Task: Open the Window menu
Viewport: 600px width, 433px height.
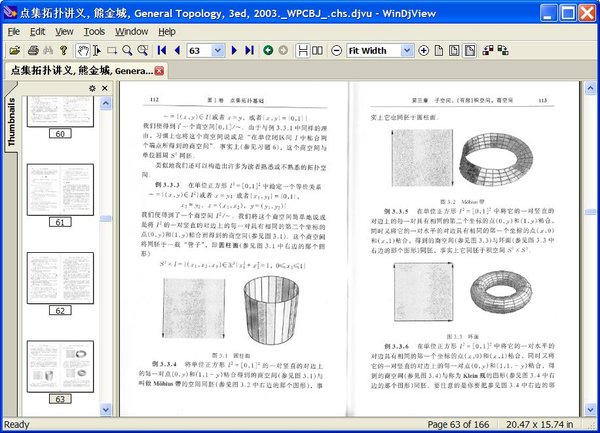Action: [131, 31]
